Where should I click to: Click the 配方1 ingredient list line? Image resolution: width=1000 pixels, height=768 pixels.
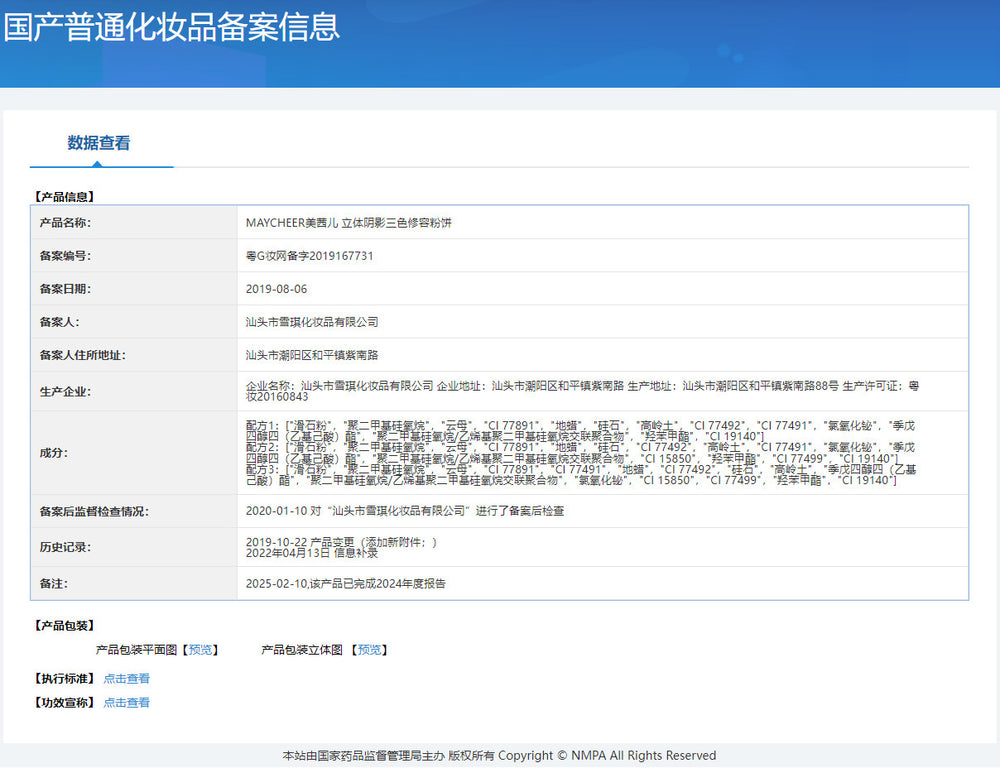click(580, 431)
